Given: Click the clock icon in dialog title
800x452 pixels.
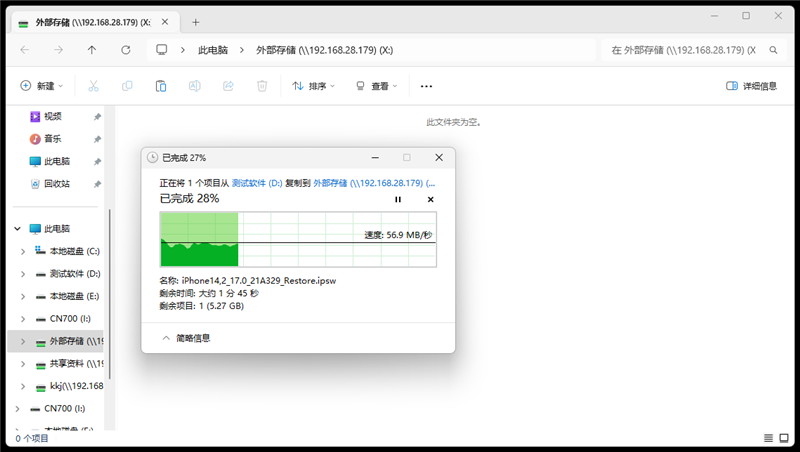Looking at the screenshot, I should tap(152, 158).
